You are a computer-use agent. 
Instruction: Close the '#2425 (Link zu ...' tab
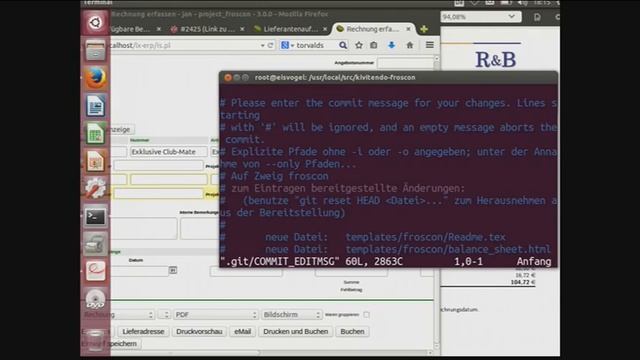coord(242,29)
